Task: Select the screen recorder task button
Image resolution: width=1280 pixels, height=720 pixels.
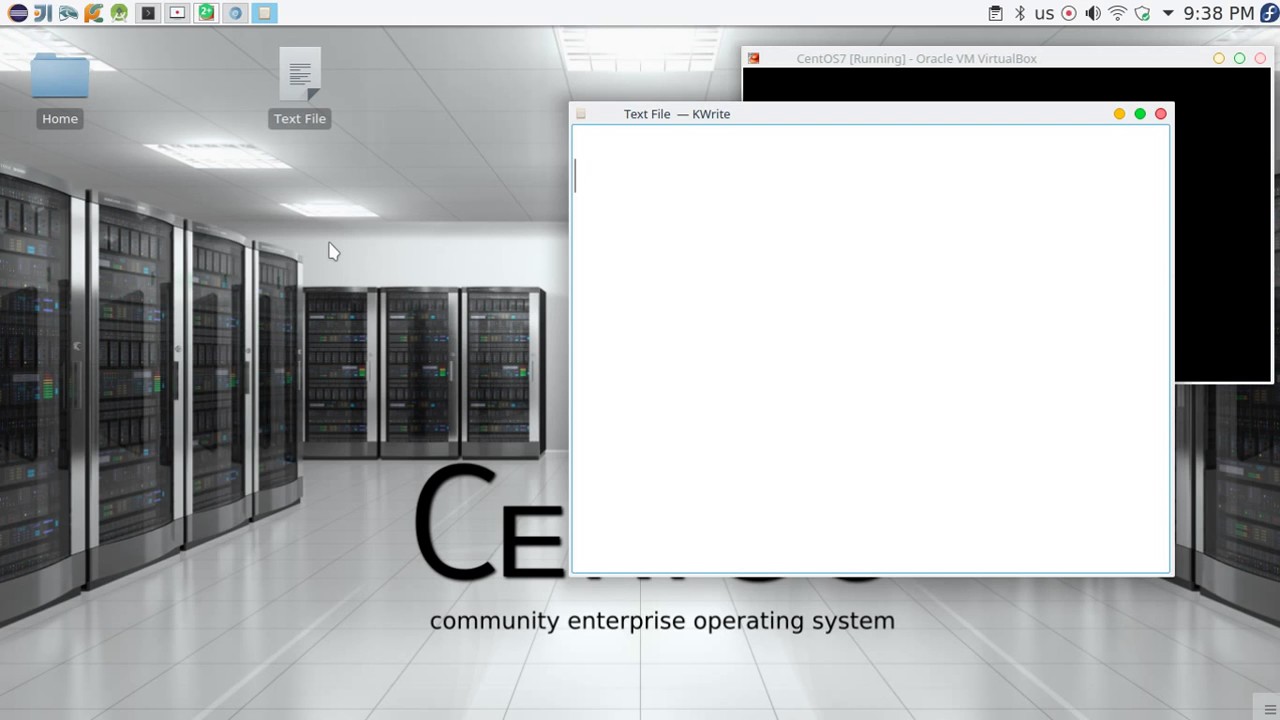Action: tap(177, 13)
